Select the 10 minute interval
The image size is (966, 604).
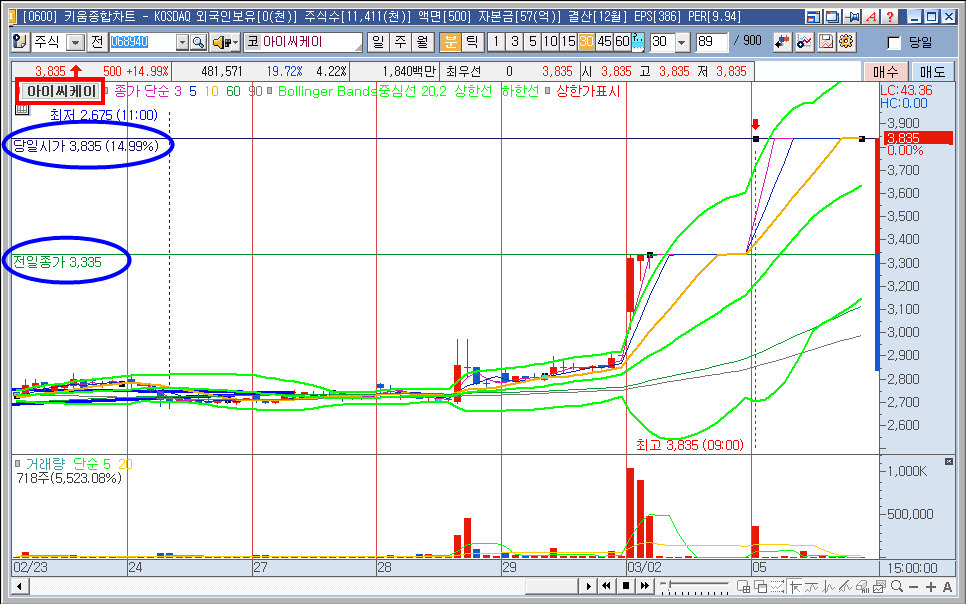tap(550, 42)
